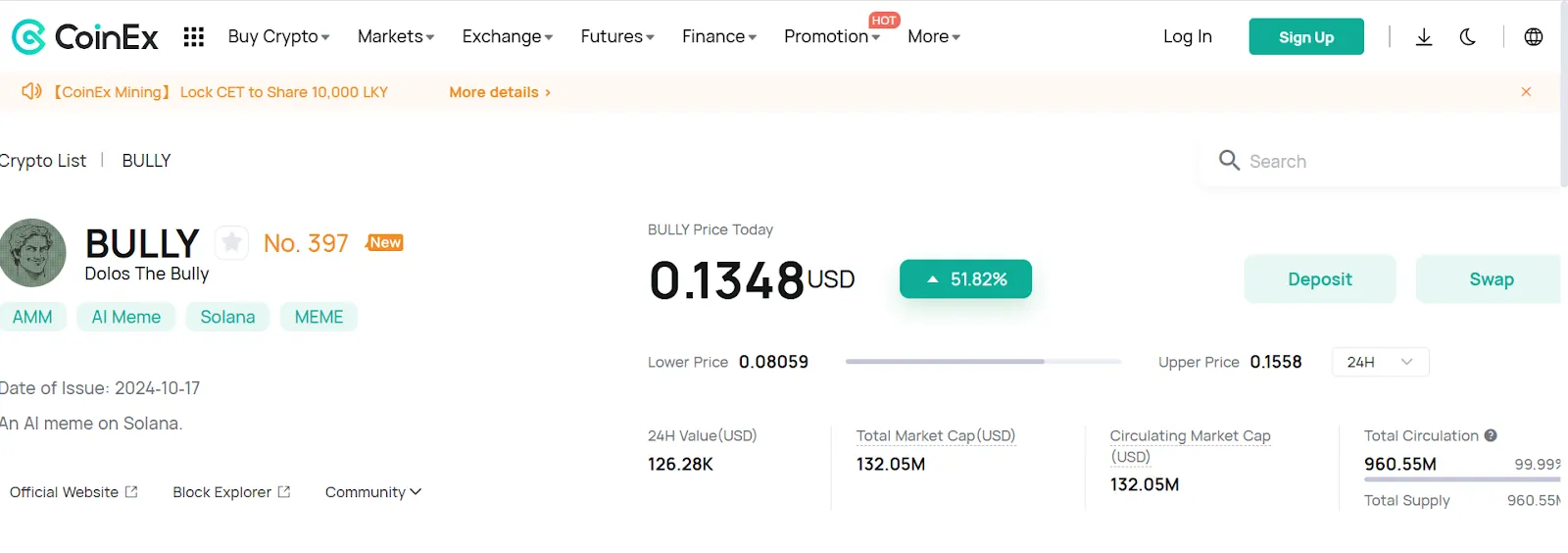The image size is (1568, 553).
Task: Click the BULLY breadcrumb text
Action: pos(146,161)
